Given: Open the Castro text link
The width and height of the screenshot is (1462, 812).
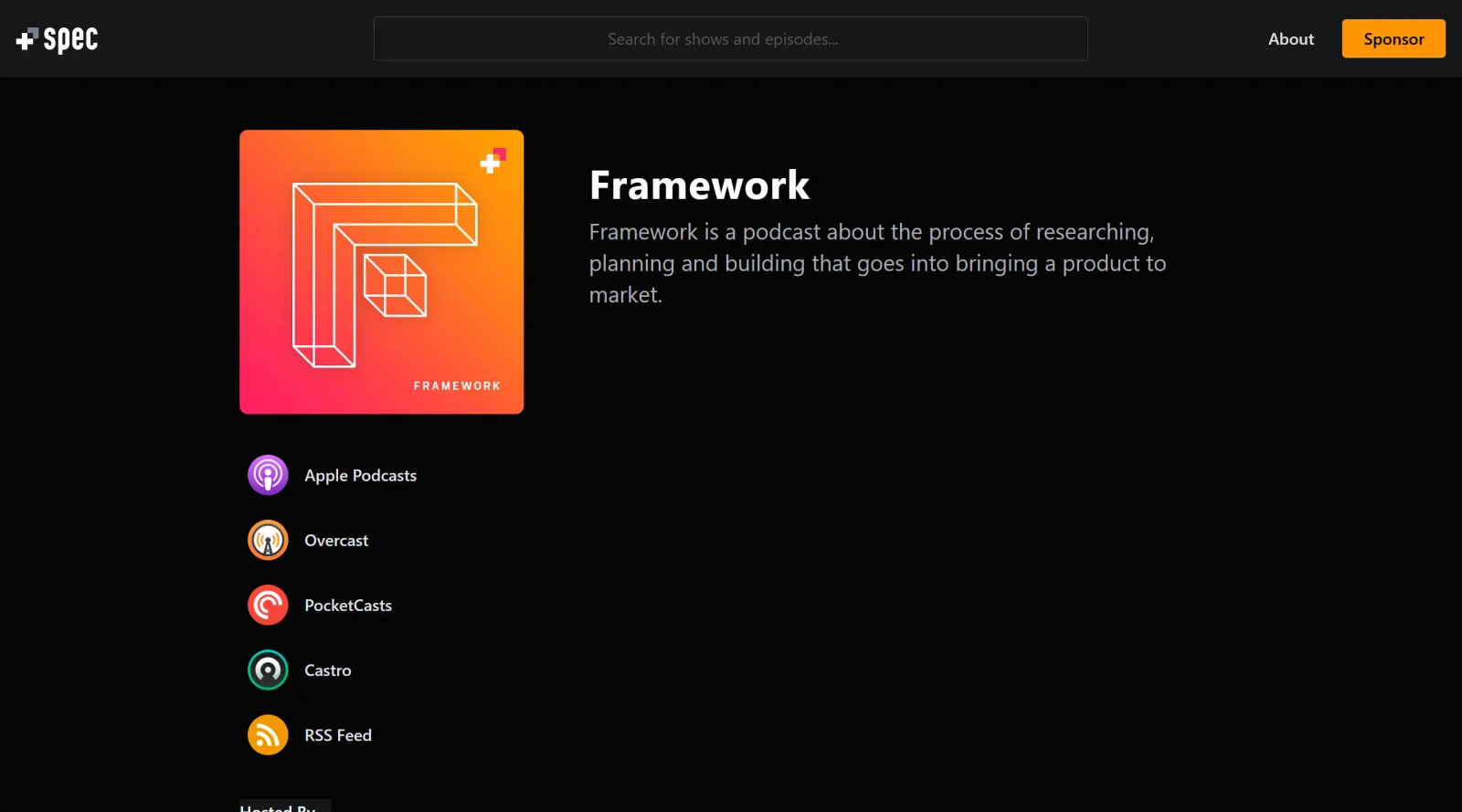Looking at the screenshot, I should 327,670.
